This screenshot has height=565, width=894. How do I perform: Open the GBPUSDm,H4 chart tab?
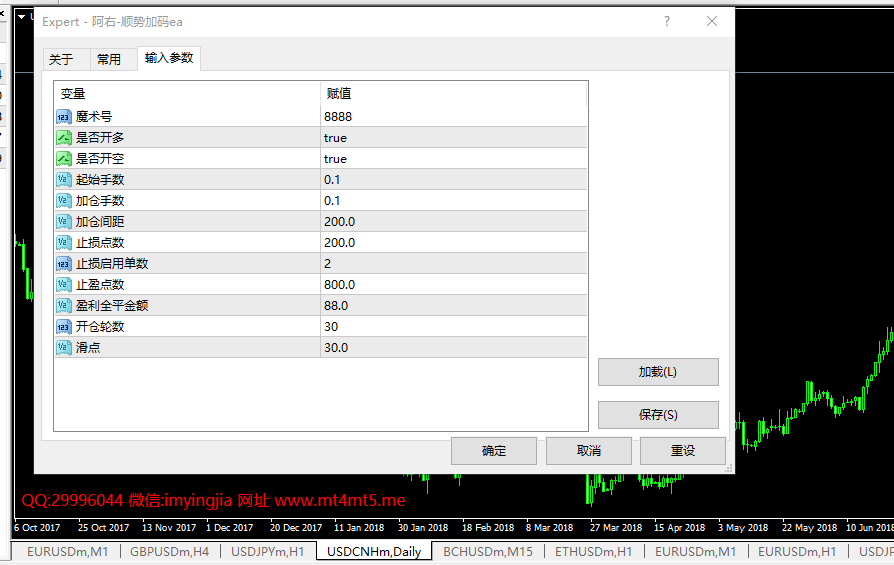click(169, 552)
